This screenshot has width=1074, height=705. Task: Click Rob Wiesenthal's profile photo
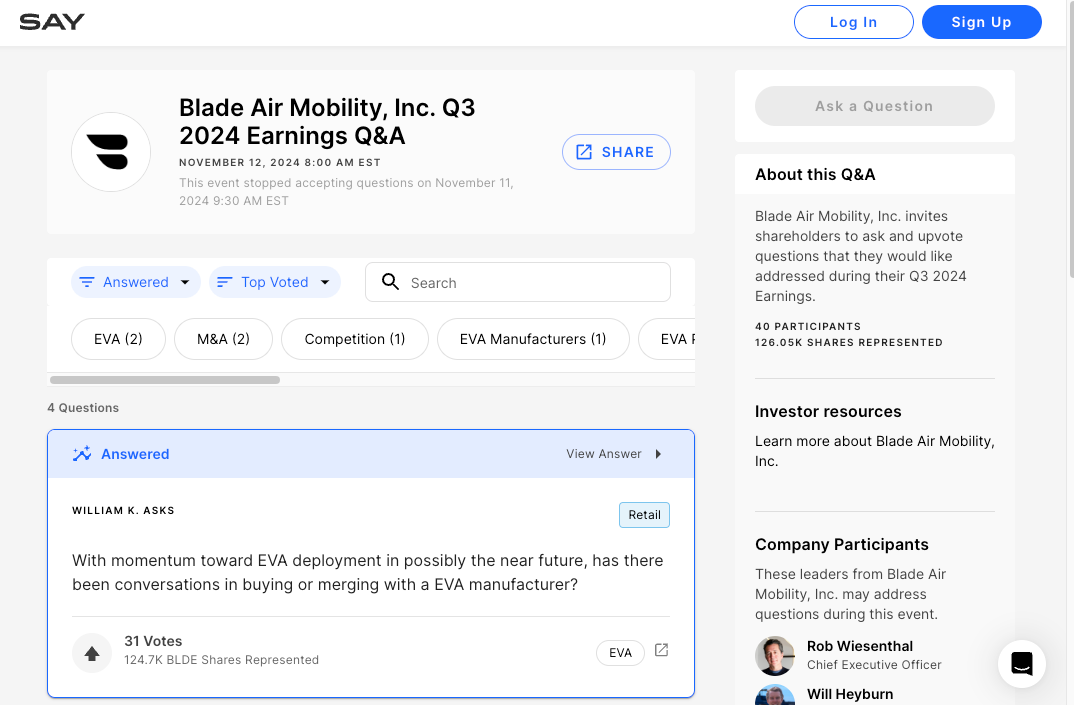tap(775, 656)
